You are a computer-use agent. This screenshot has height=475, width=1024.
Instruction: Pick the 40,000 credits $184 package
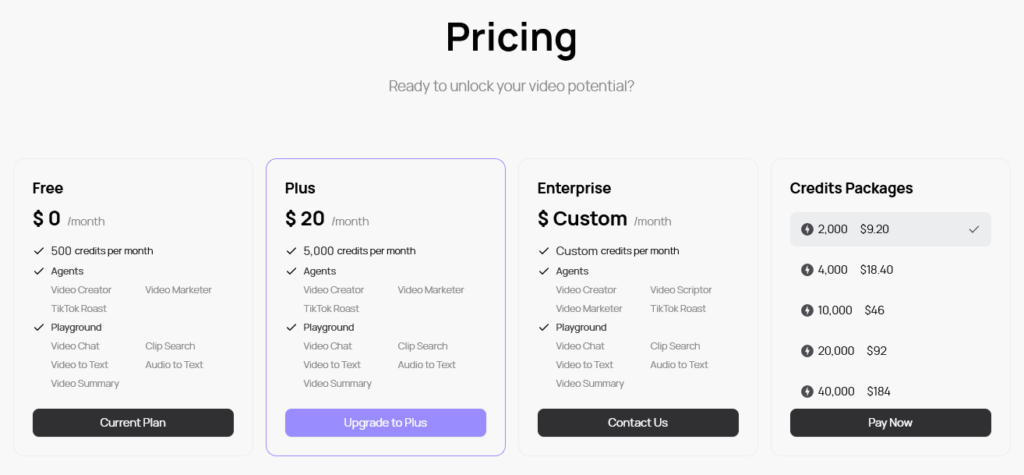tap(890, 390)
